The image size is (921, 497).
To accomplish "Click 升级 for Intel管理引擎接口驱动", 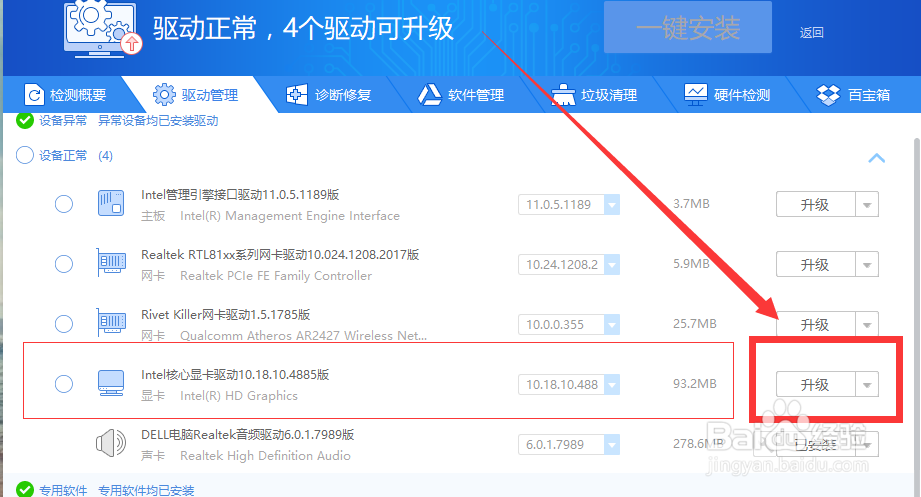I will pos(815,204).
